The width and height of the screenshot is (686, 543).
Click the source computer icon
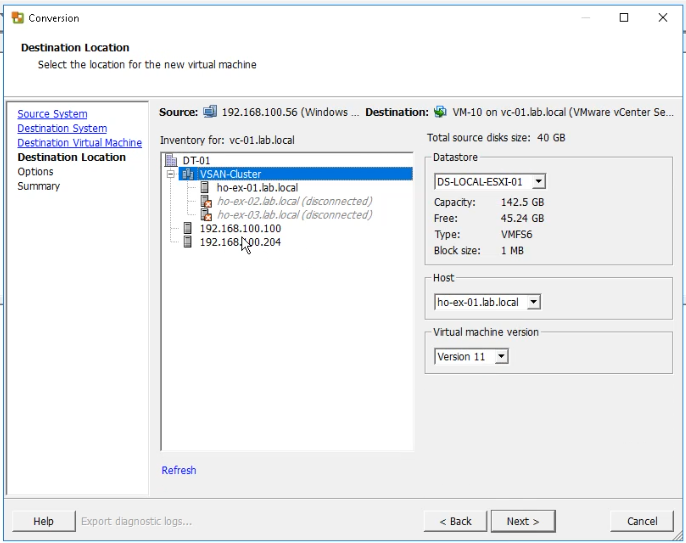click(210, 112)
